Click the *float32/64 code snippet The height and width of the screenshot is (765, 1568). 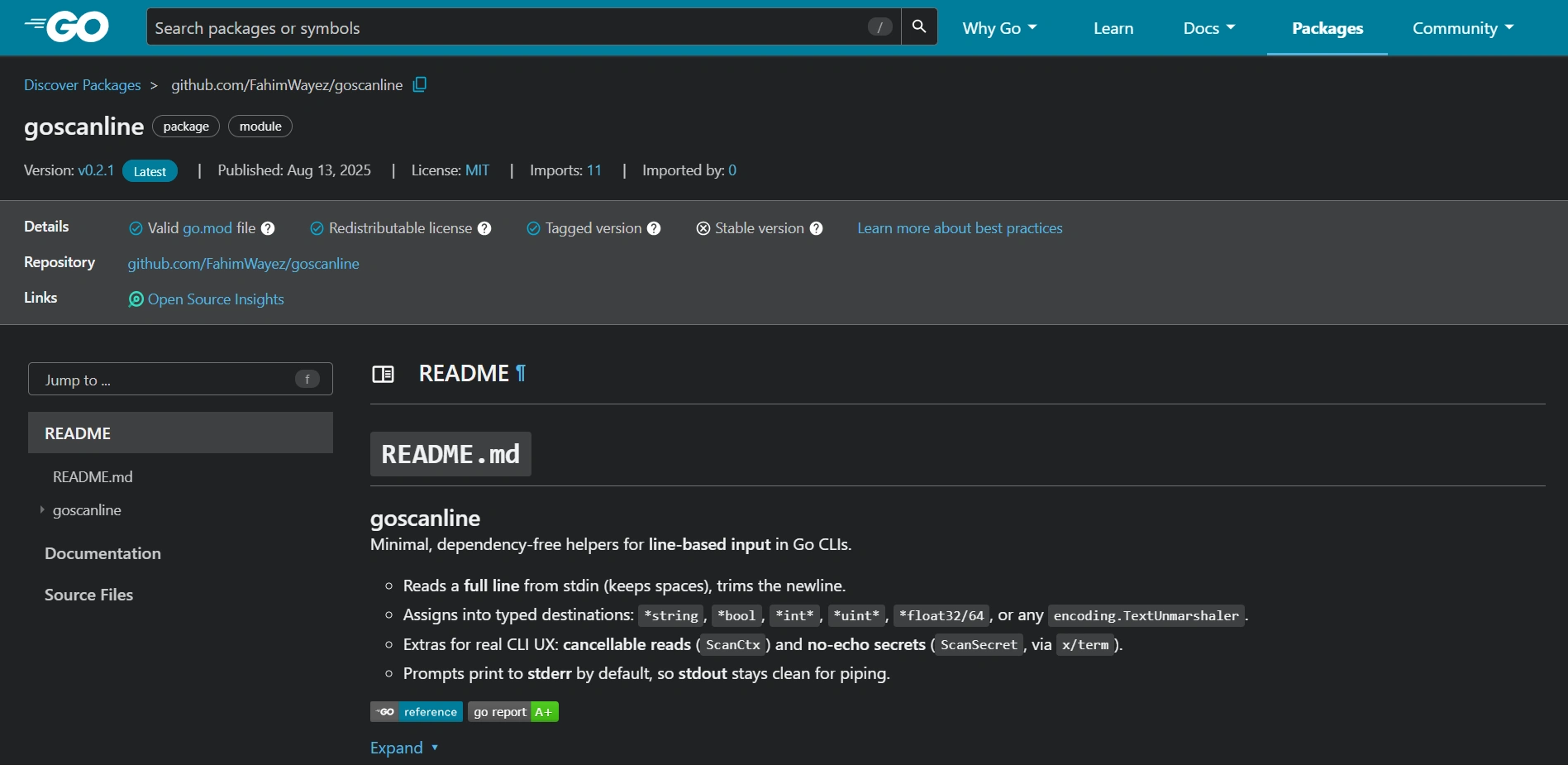point(941,615)
